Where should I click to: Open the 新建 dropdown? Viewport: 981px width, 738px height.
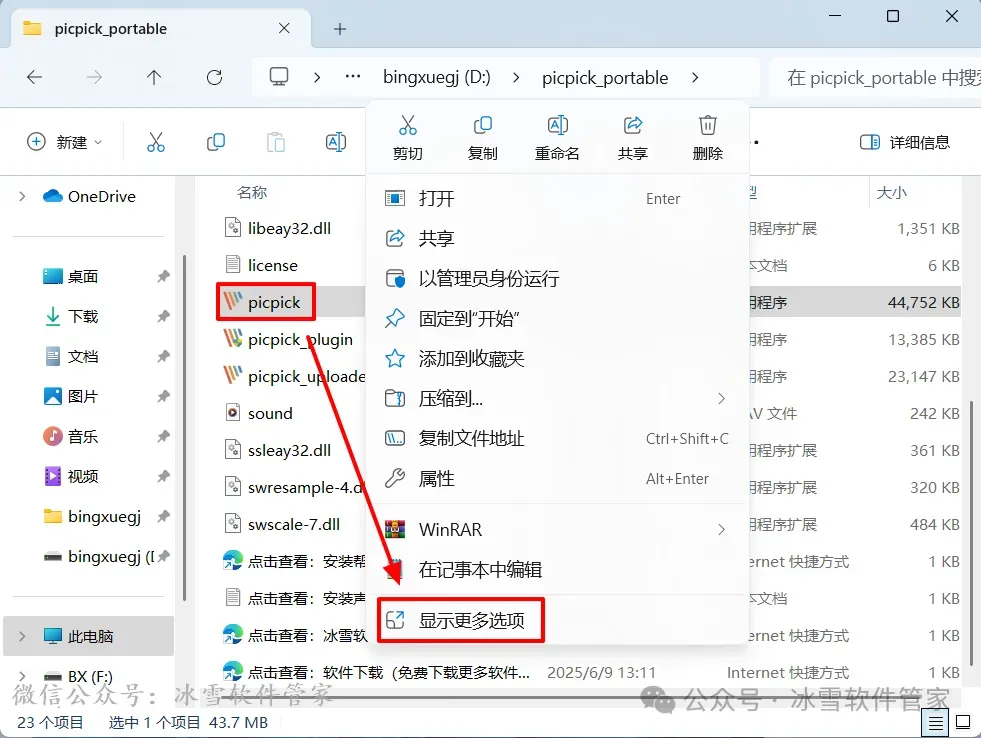[x=64, y=142]
